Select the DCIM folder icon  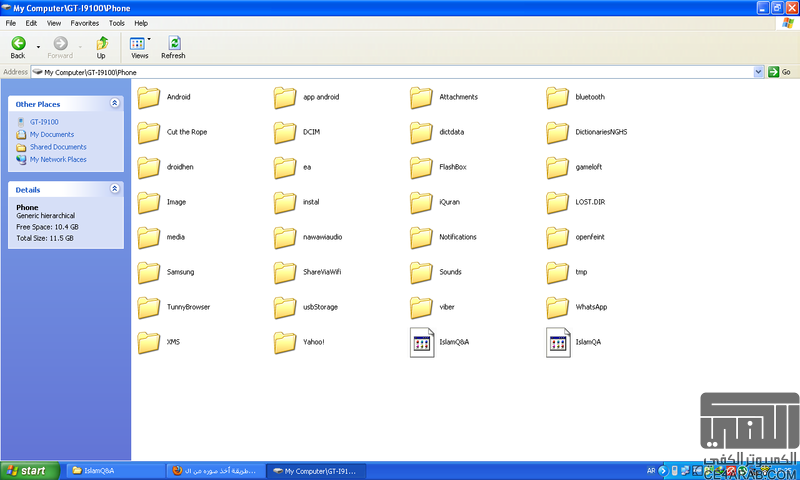[285, 133]
